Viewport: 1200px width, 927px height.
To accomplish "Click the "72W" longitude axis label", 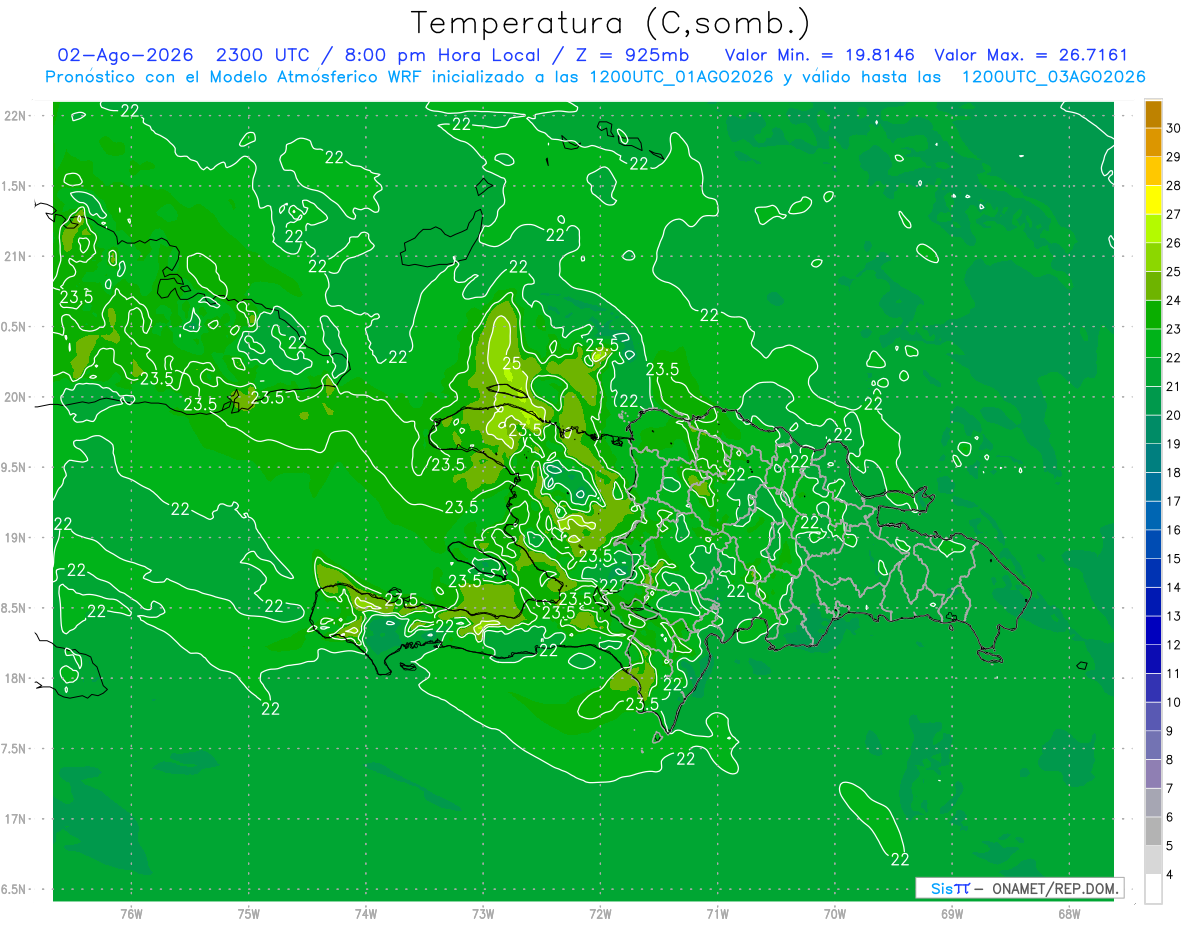I will [600, 914].
